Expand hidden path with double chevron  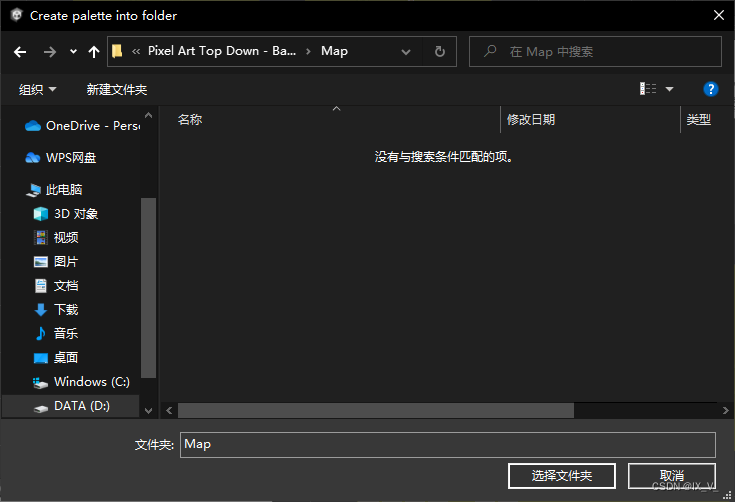point(136,52)
